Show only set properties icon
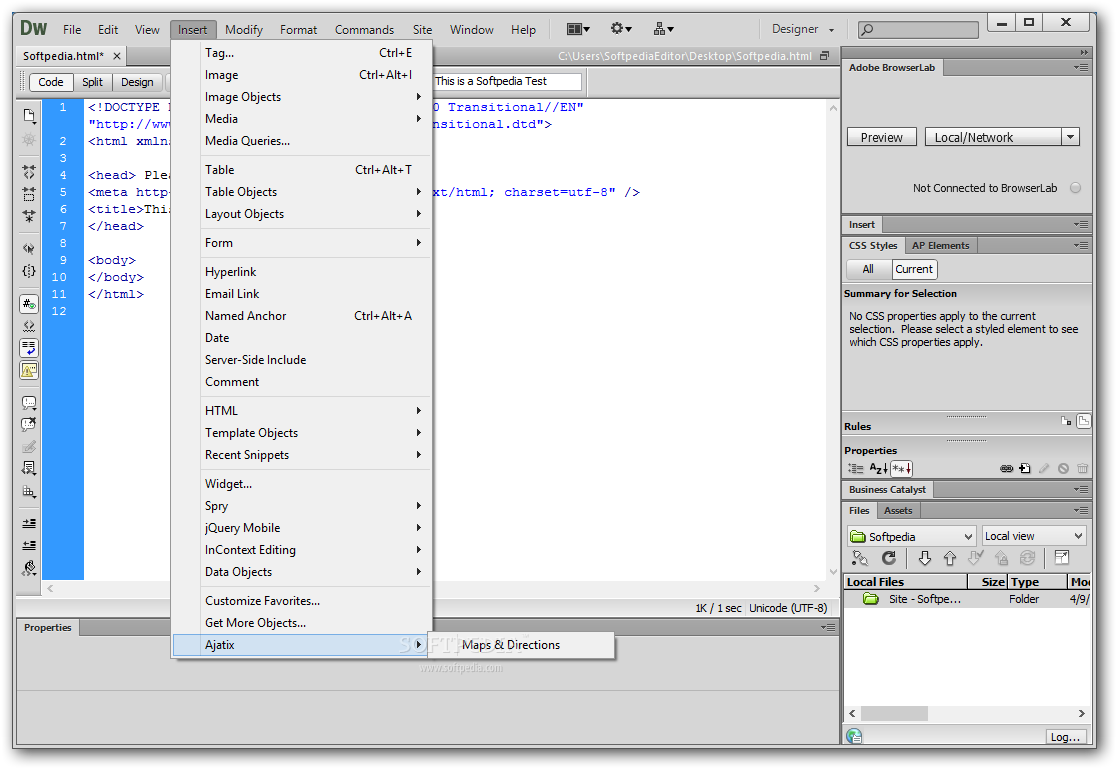The image size is (1117, 769). coord(901,468)
